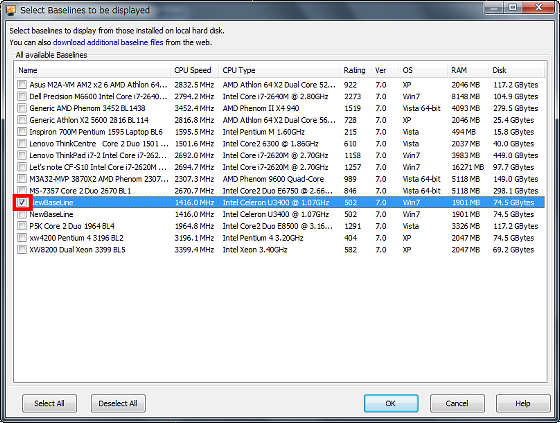Toggle the Lenovo ThinkCentre Core 2 Duo checkbox
This screenshot has height=423, width=560.
point(22,143)
